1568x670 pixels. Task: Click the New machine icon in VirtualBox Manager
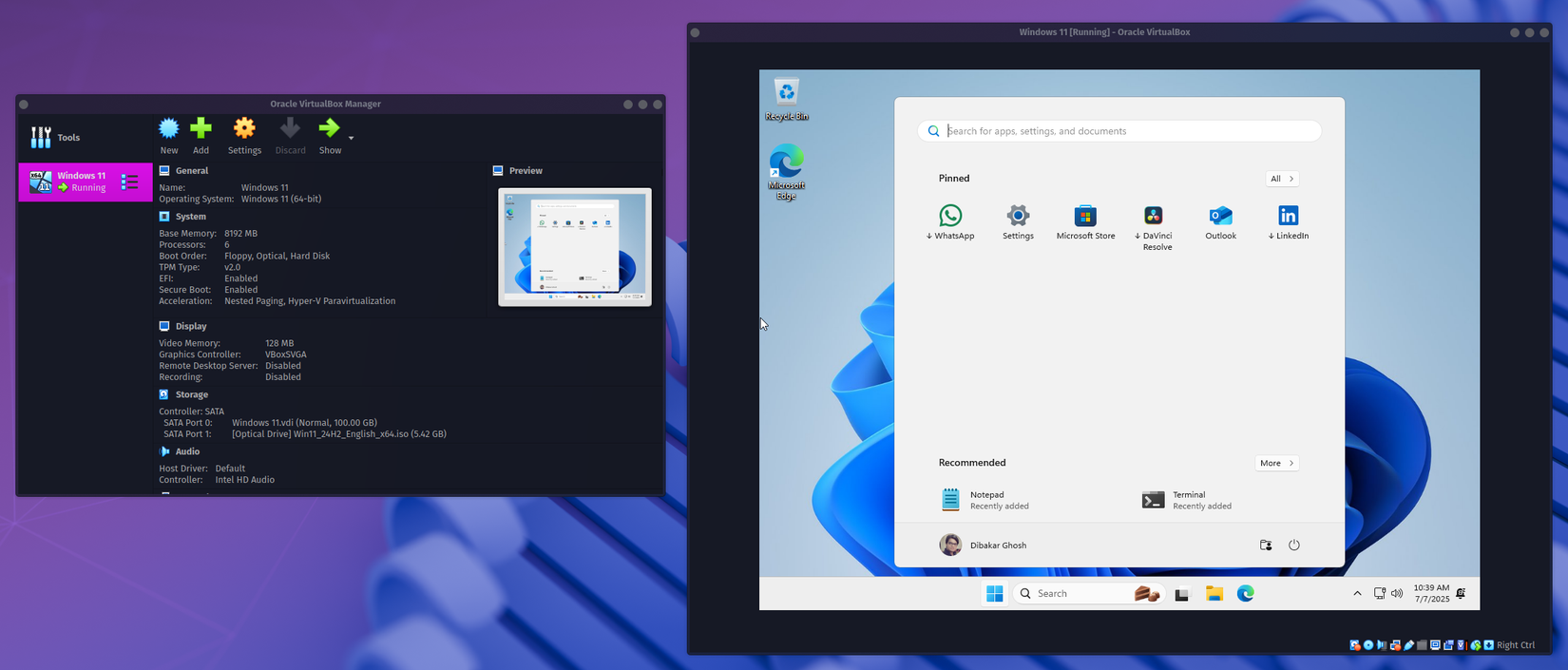[x=169, y=128]
